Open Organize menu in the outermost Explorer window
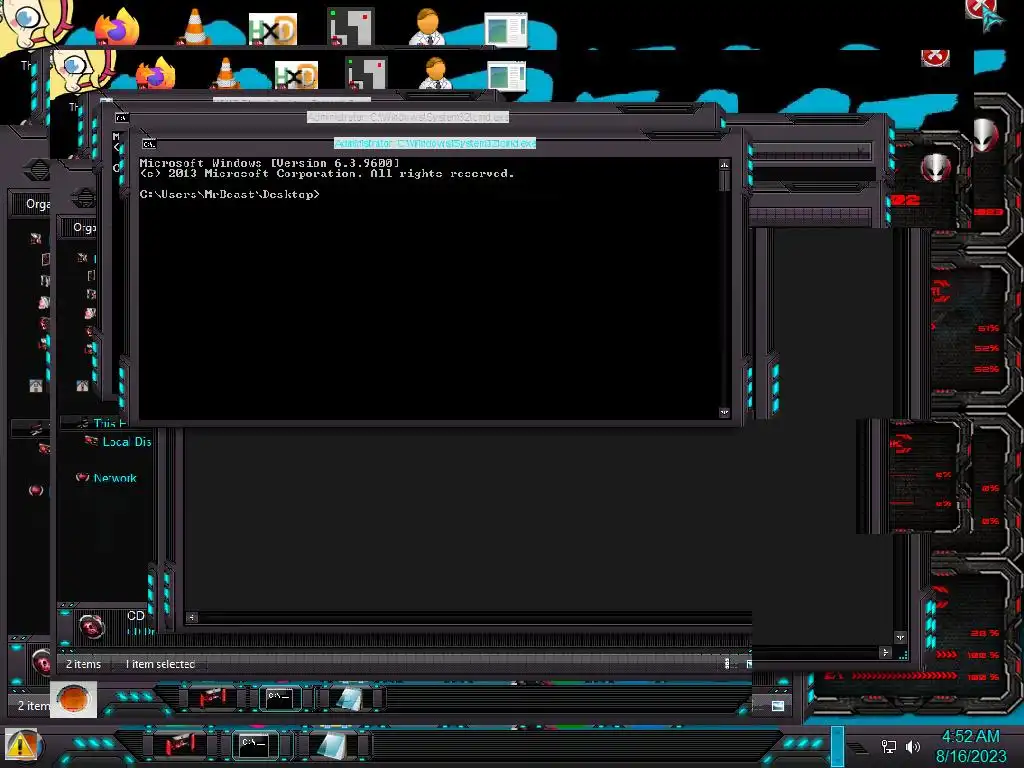Screen dimensions: 1024x768 (x=37, y=204)
